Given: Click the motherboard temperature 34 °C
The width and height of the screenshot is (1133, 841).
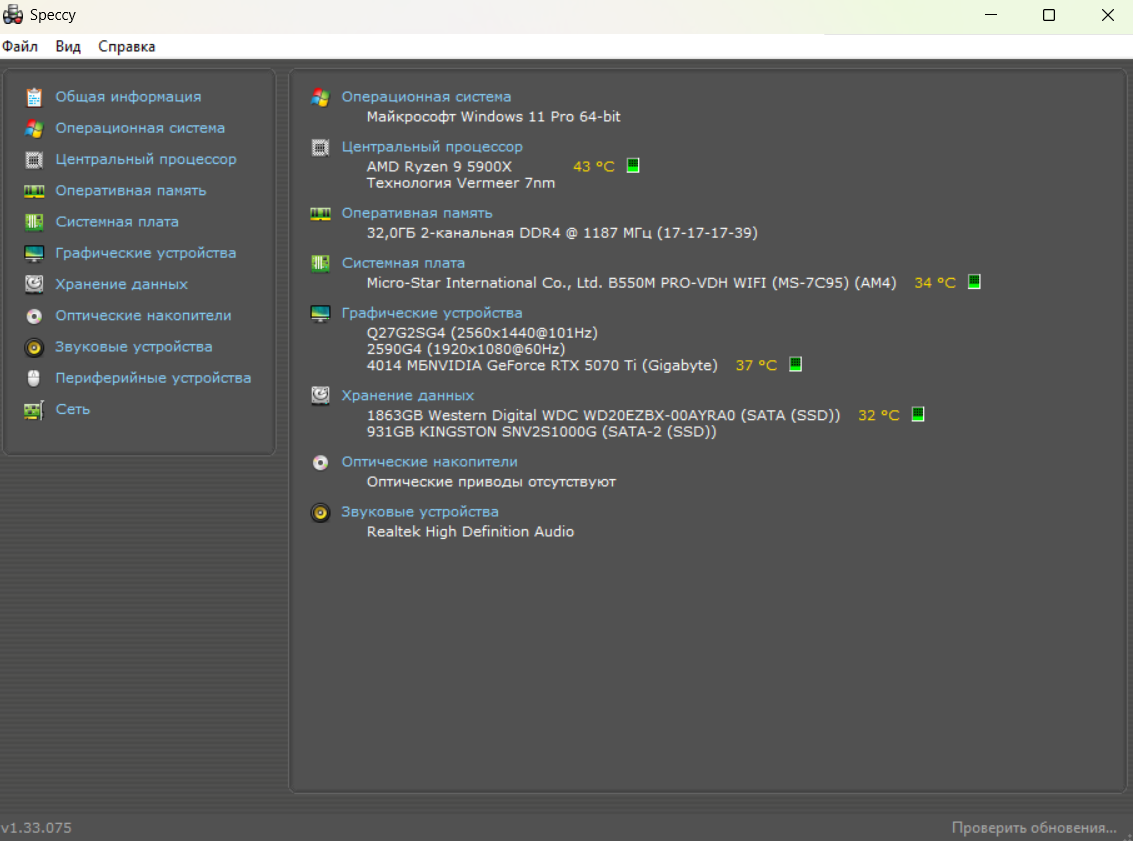Looking at the screenshot, I should coord(935,283).
